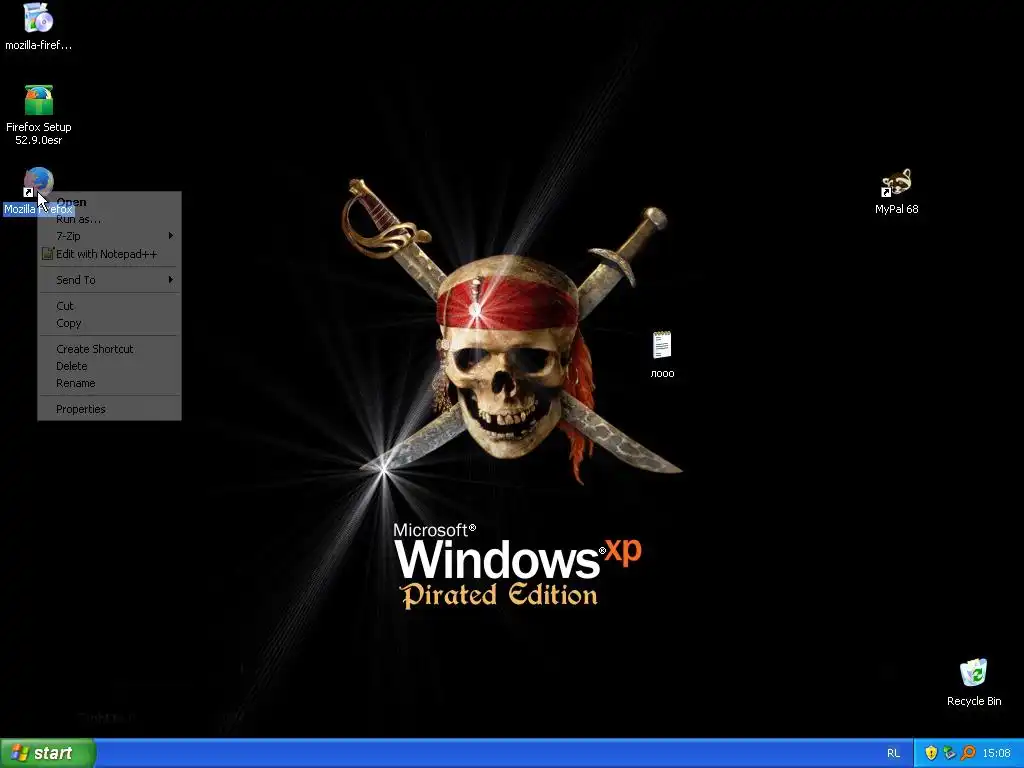Click the Notepad++ icon in context menu
Screen dimensions: 1024x768
(x=47, y=254)
